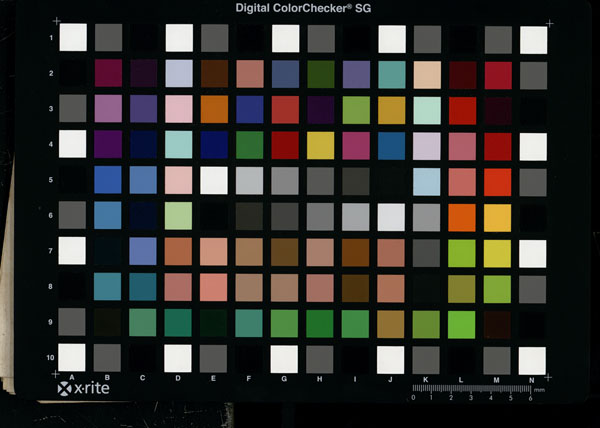Image resolution: width=600 pixels, height=428 pixels.
Task: Select the salmon patch E8
Action: click(214, 288)
